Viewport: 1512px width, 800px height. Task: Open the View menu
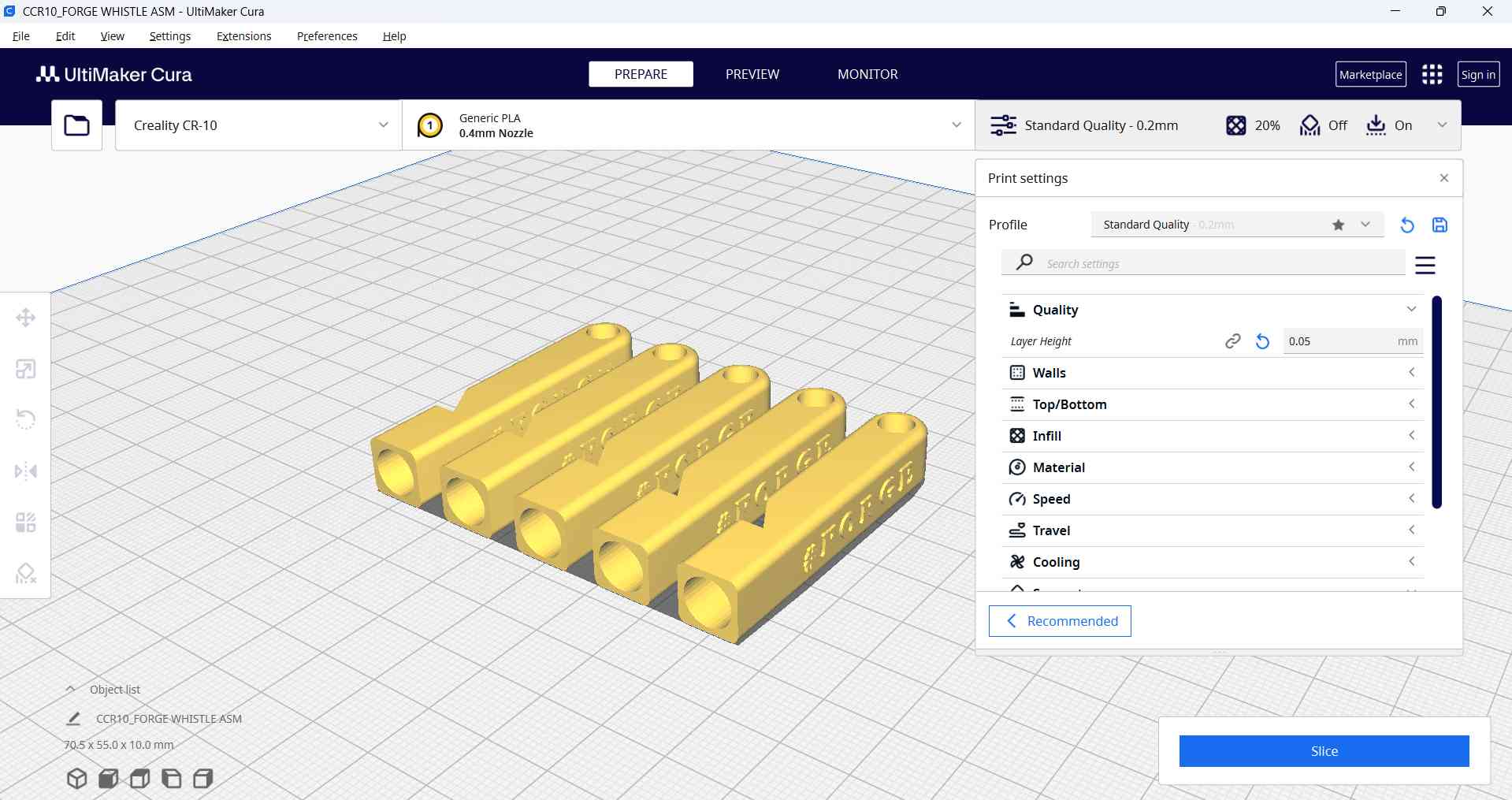click(x=112, y=36)
